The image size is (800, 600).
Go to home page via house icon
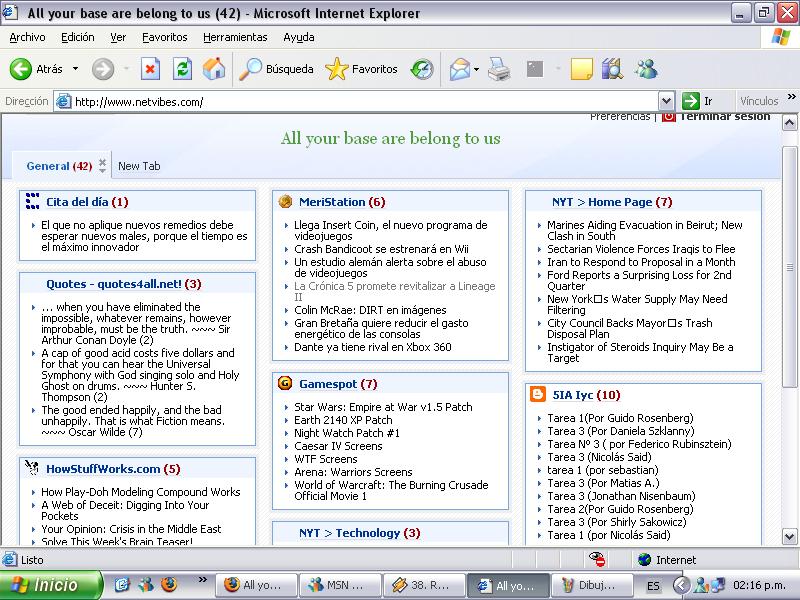click(214, 69)
